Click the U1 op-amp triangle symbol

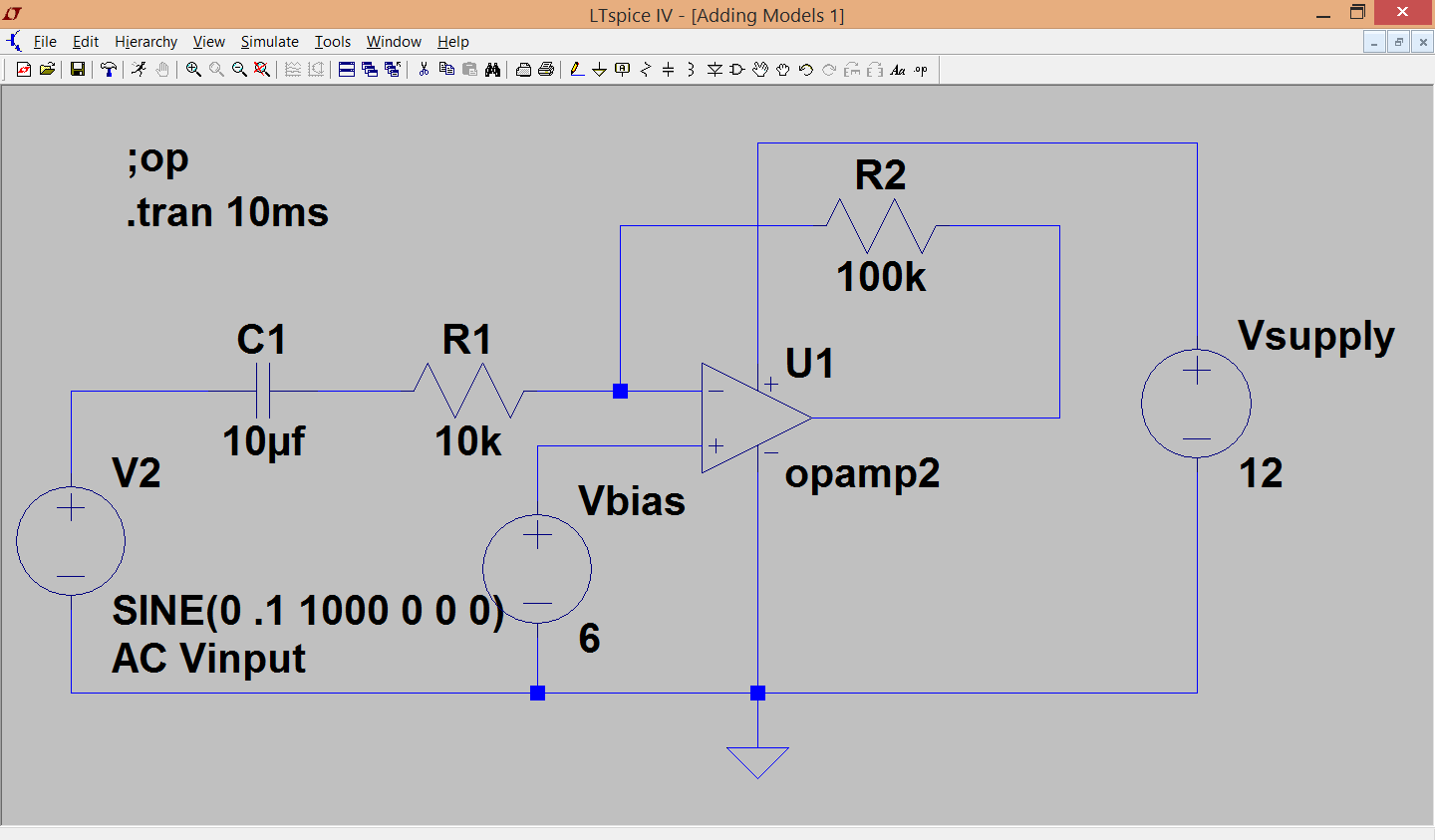(755, 418)
